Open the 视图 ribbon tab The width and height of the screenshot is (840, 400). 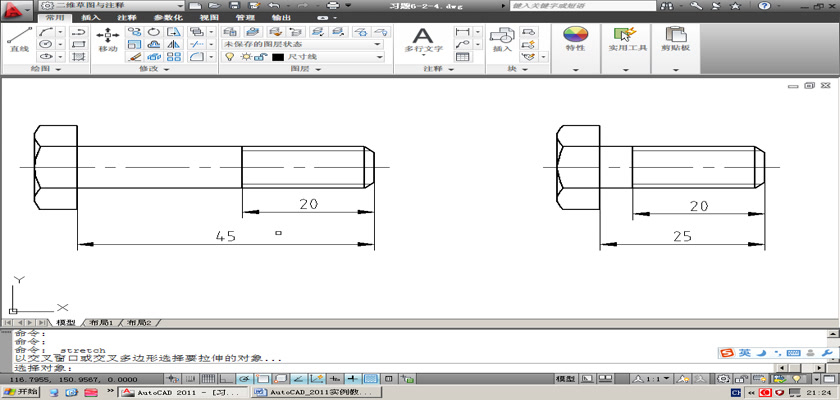(209, 18)
